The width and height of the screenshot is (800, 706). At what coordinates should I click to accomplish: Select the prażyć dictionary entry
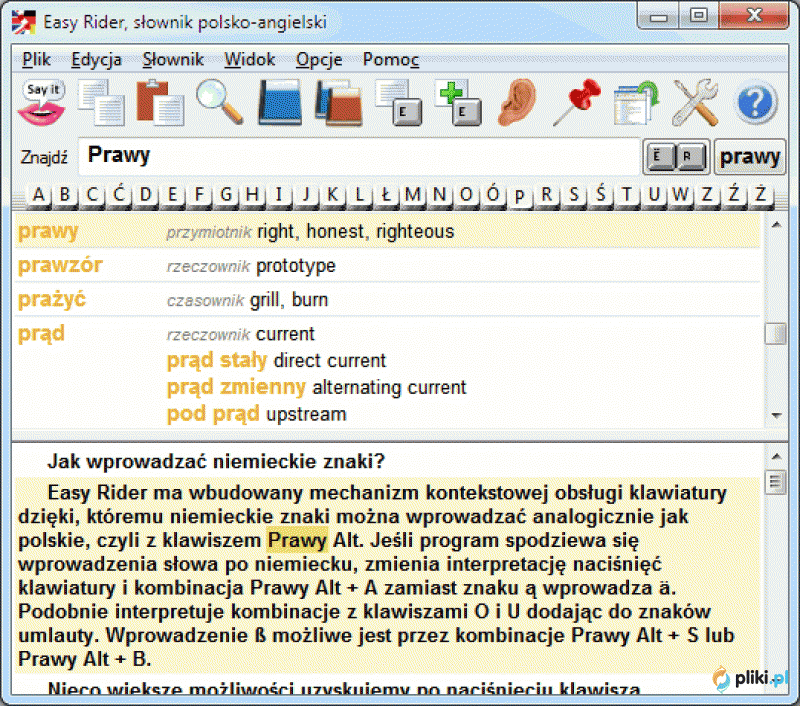(x=388, y=300)
